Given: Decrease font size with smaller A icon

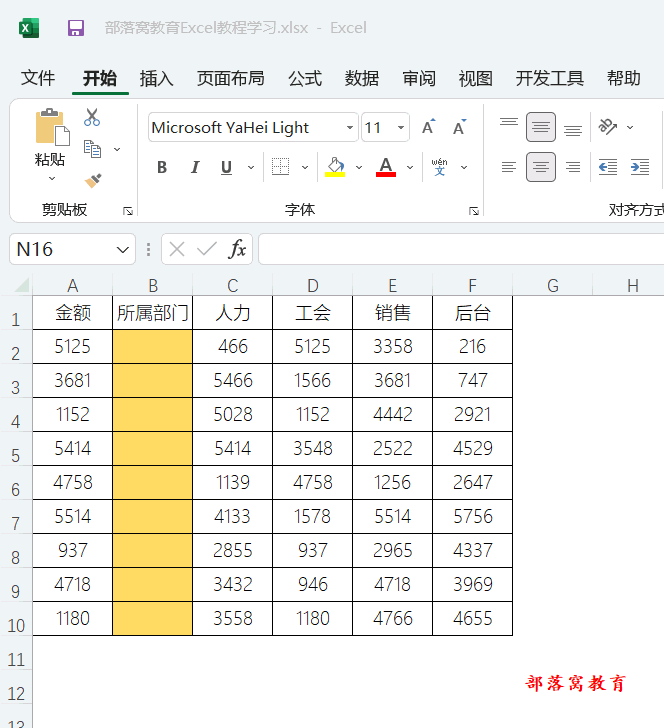Looking at the screenshot, I should 460,127.
